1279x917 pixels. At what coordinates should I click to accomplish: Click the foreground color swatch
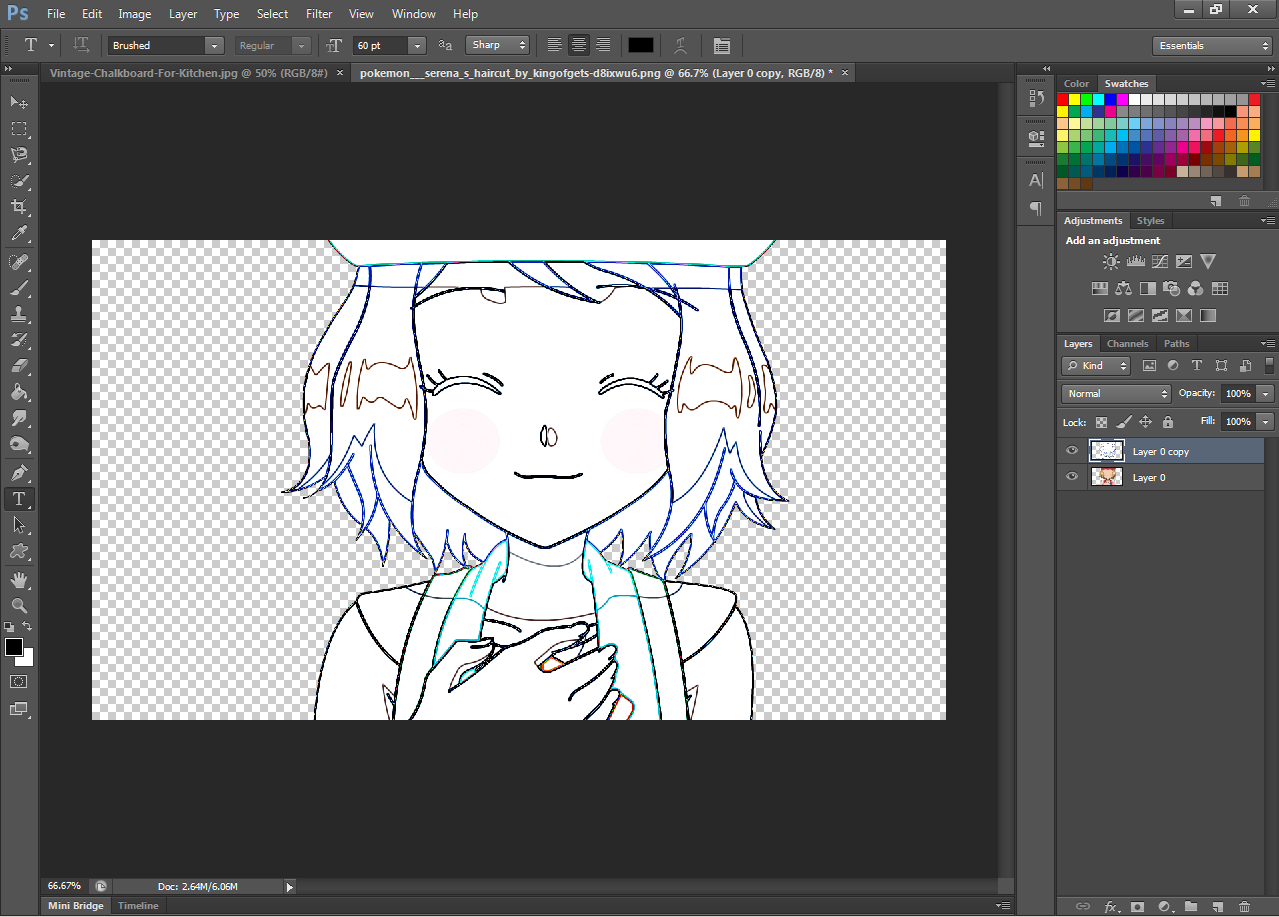click(14, 646)
